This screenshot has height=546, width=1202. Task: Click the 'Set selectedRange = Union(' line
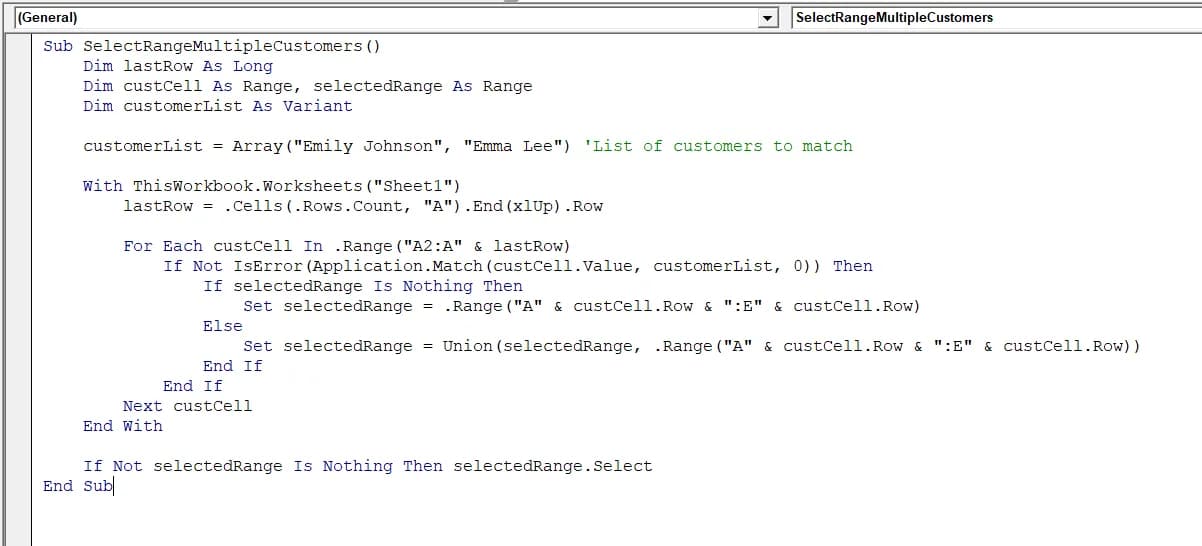coord(692,346)
